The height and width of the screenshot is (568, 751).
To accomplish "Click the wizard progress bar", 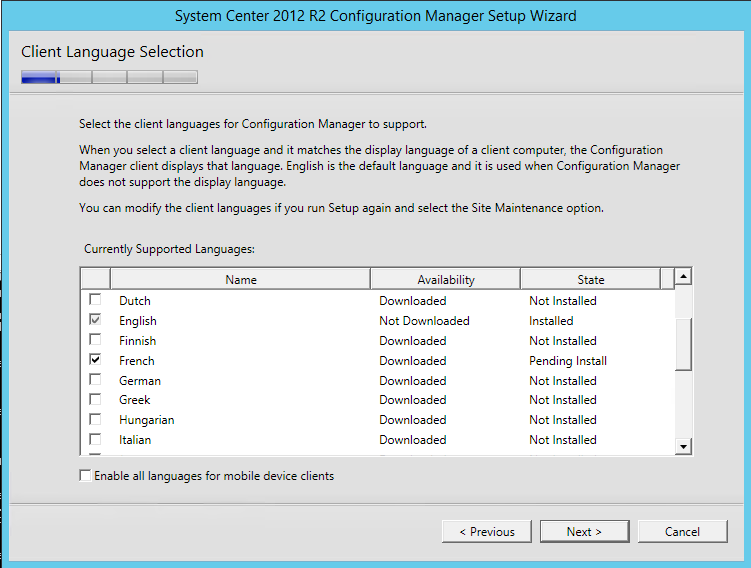I will [x=109, y=77].
